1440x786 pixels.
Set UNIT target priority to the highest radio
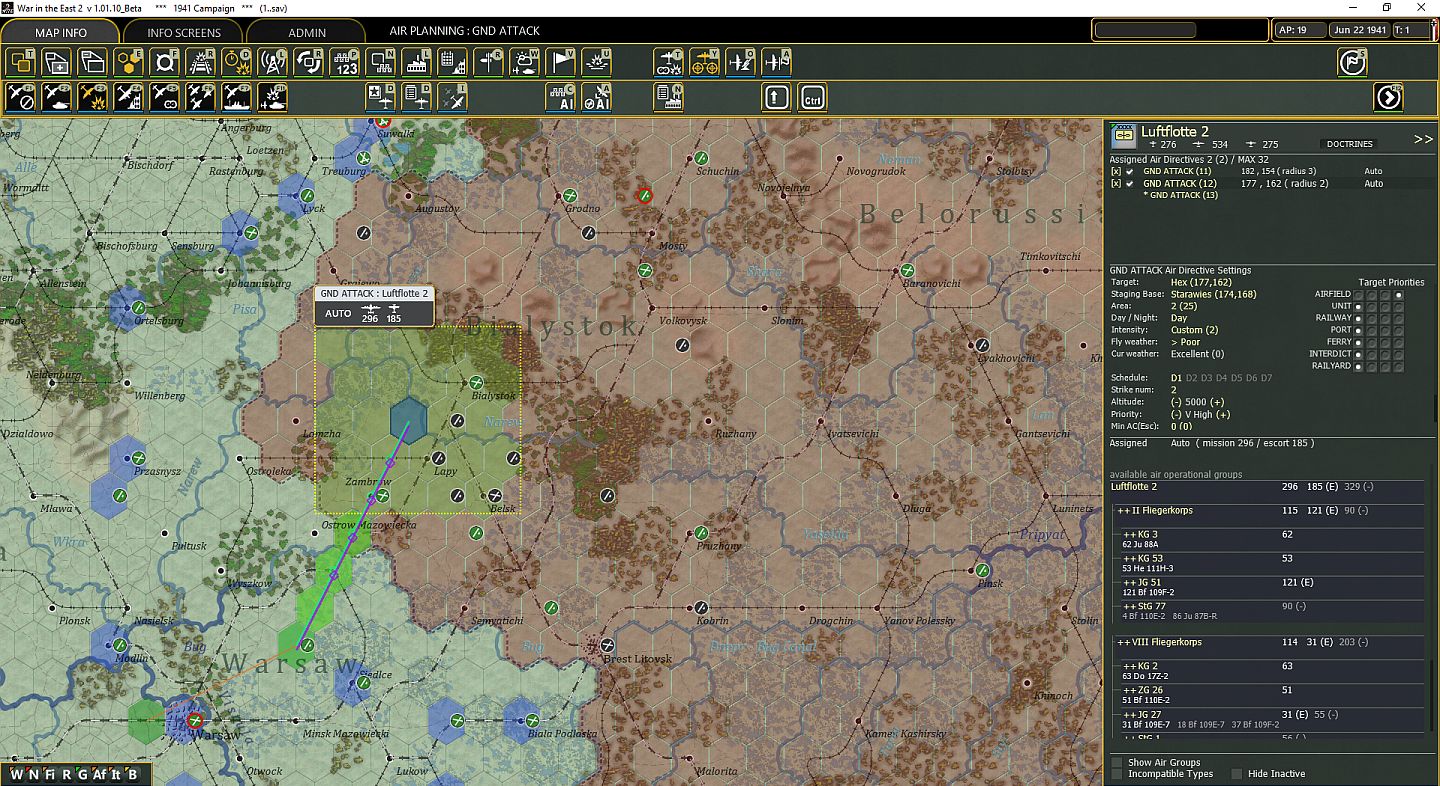coord(1398,306)
